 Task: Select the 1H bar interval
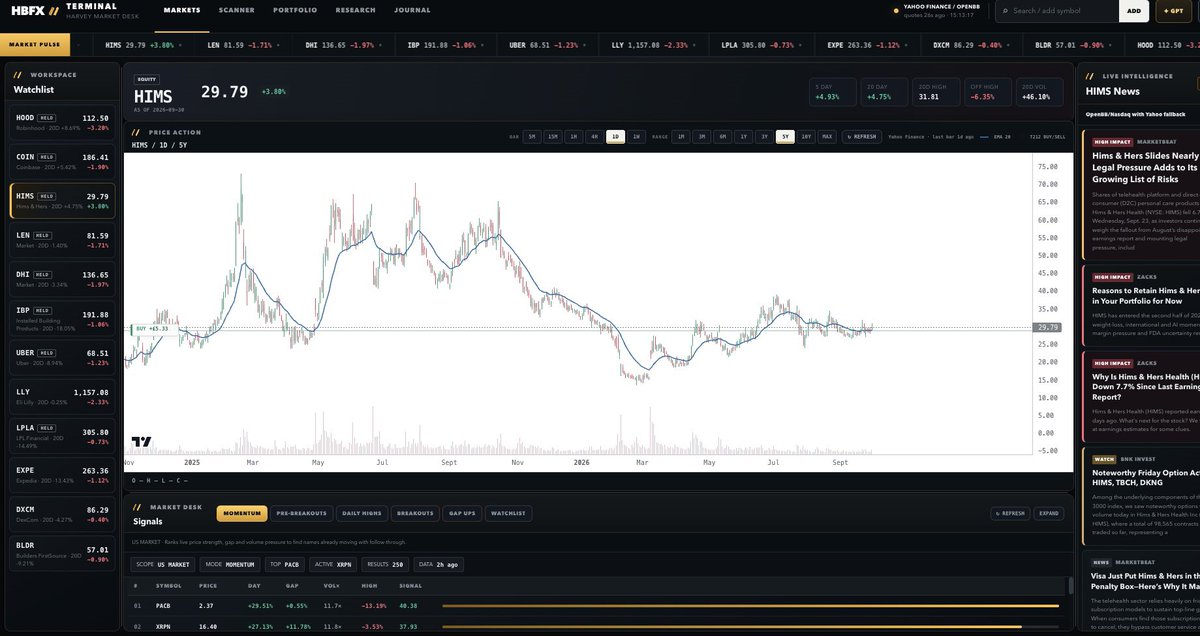pyautogui.click(x=574, y=136)
